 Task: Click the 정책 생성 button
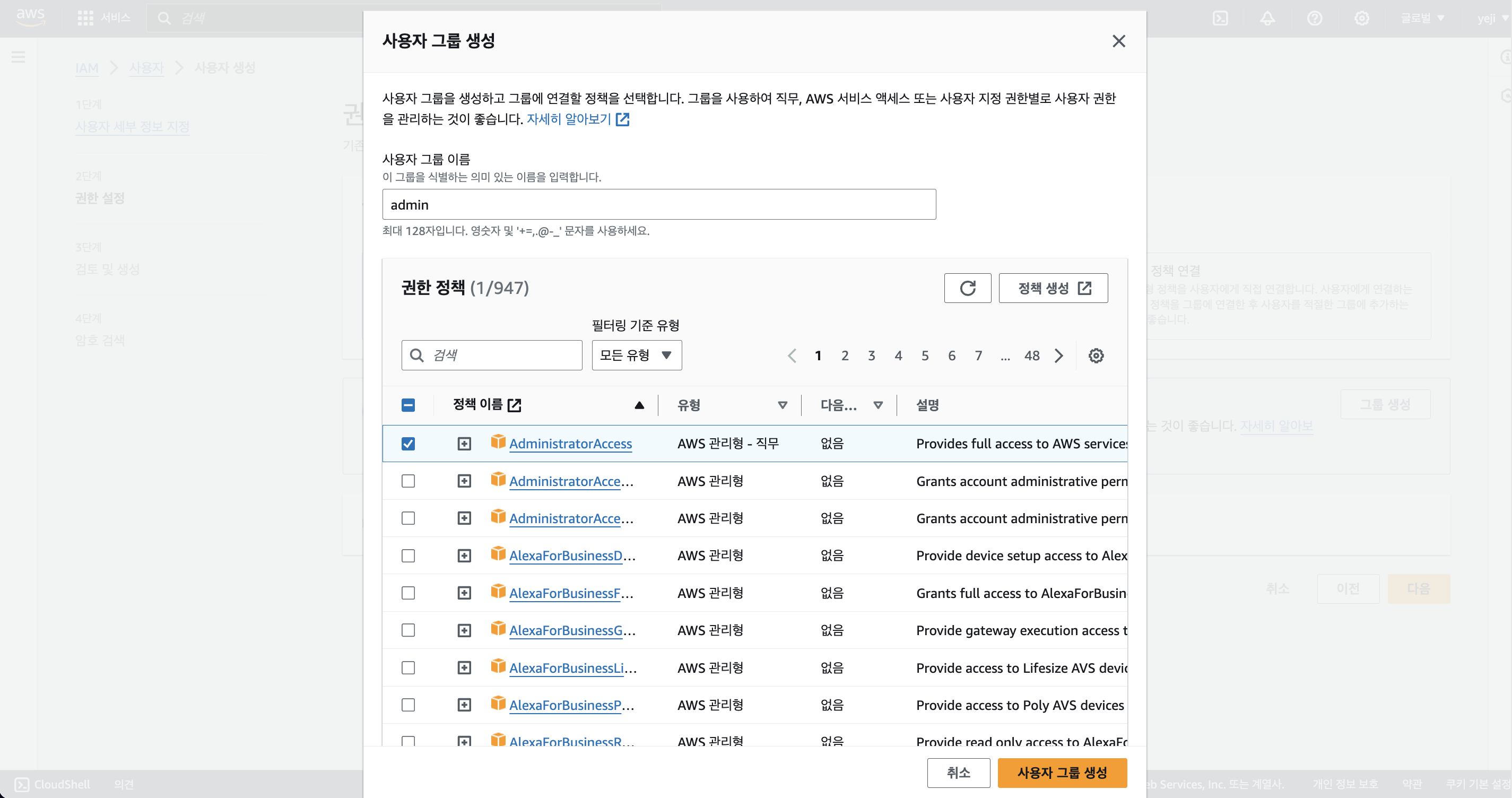1053,288
